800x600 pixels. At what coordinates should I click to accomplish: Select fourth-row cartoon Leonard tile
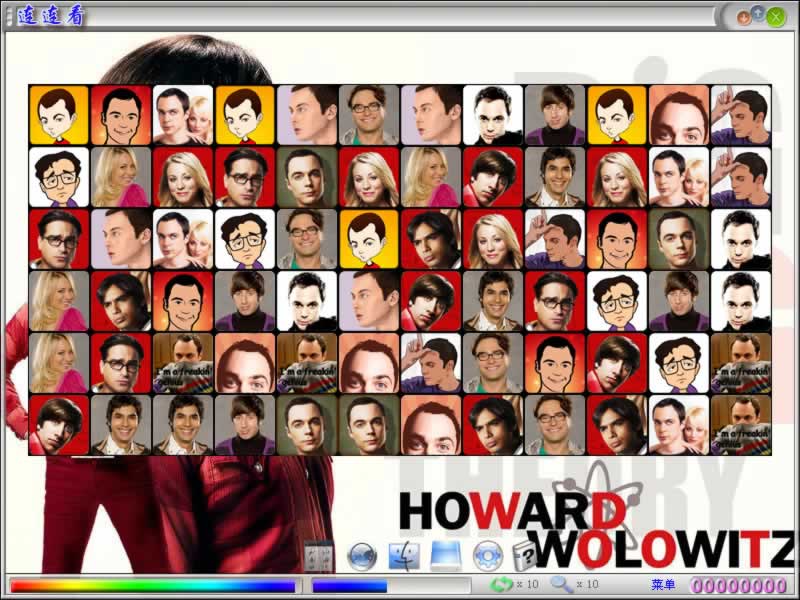point(617,302)
